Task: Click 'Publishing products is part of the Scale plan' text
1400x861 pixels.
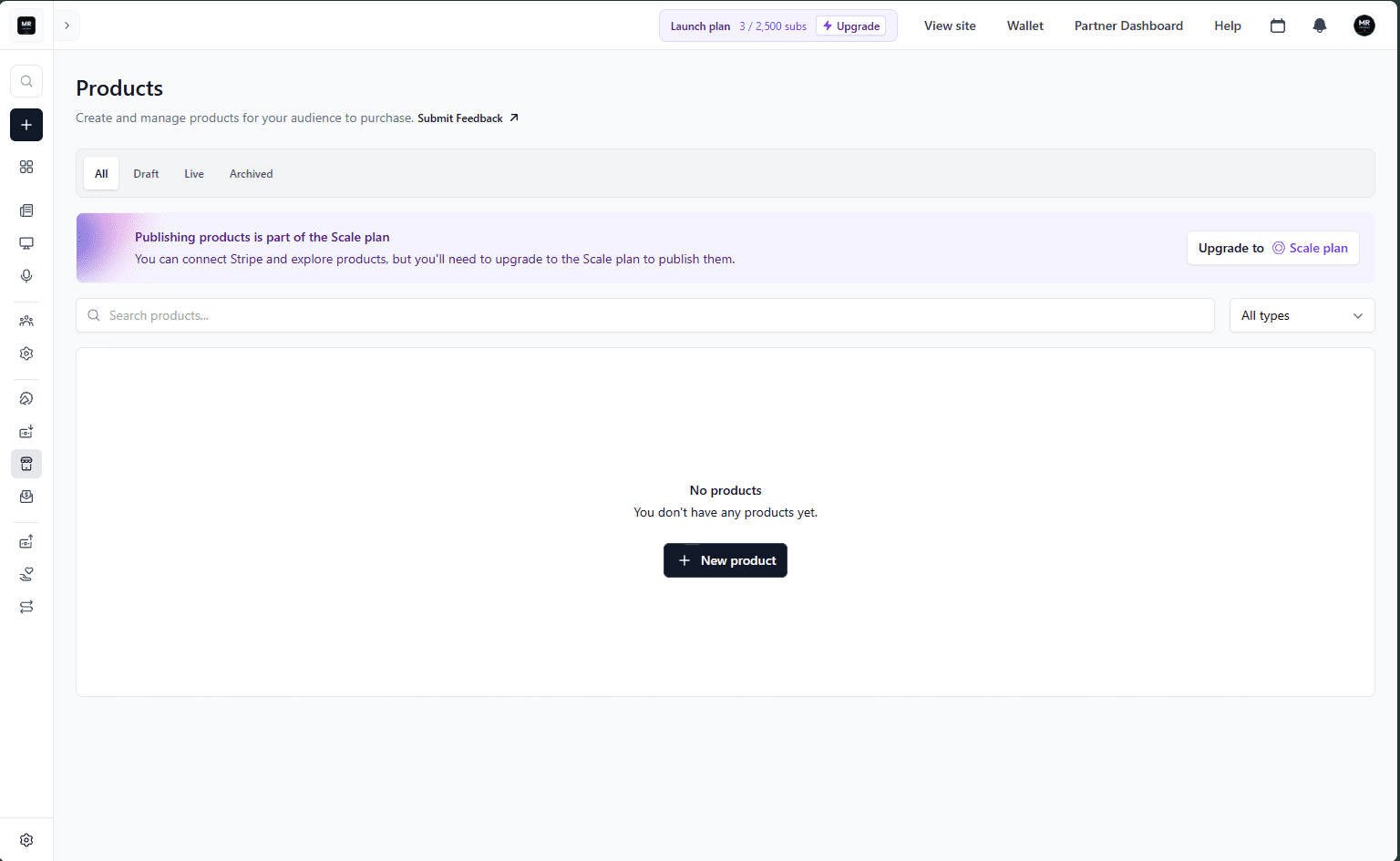Action: click(262, 237)
